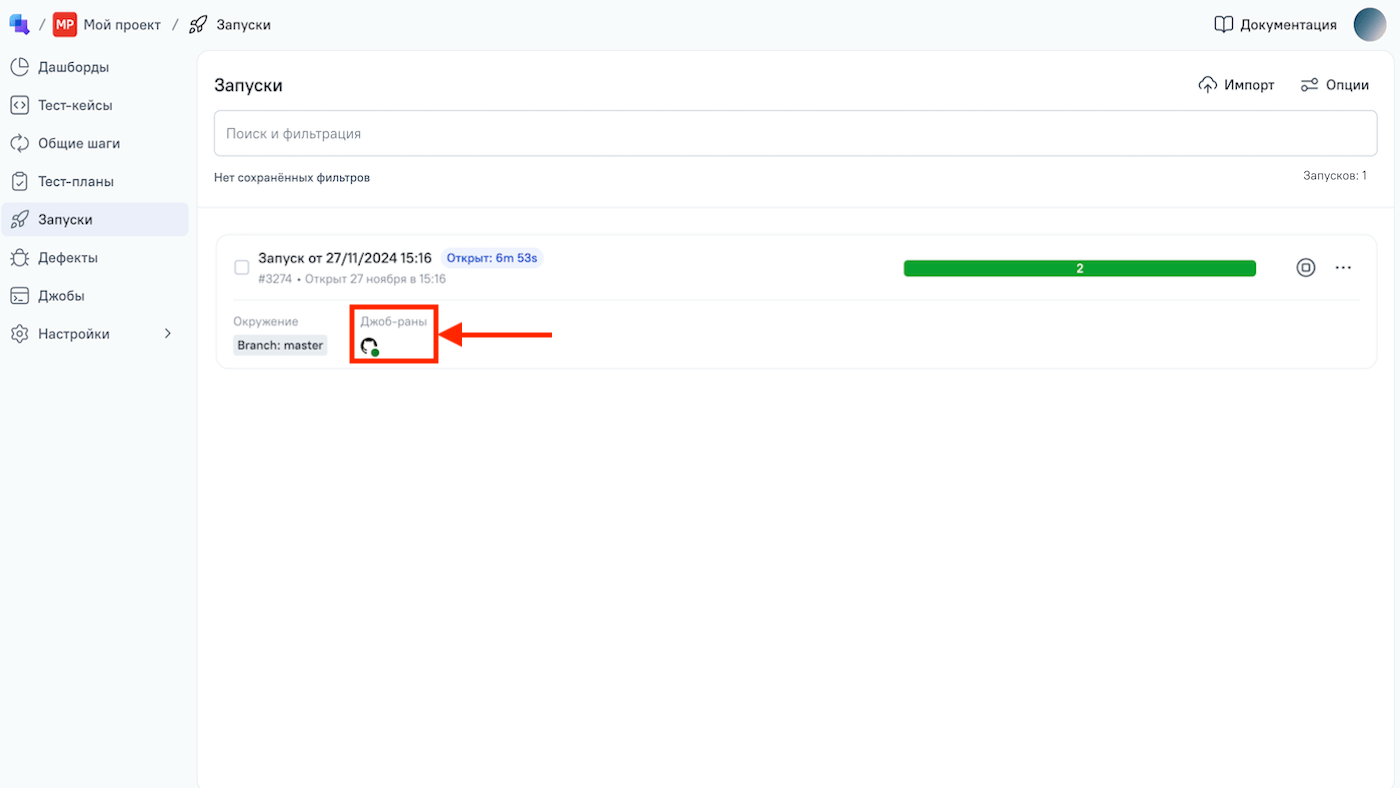The width and height of the screenshot is (1400, 788).
Task: Click the green launch progress bar
Action: click(x=1079, y=268)
